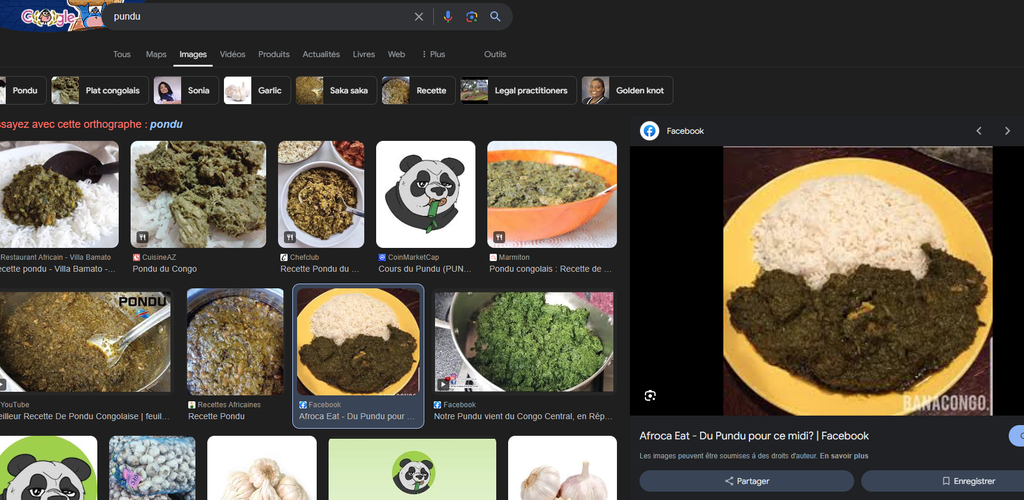Click the Facebook source icon in preview
This screenshot has height=500, width=1024.
coord(650,131)
